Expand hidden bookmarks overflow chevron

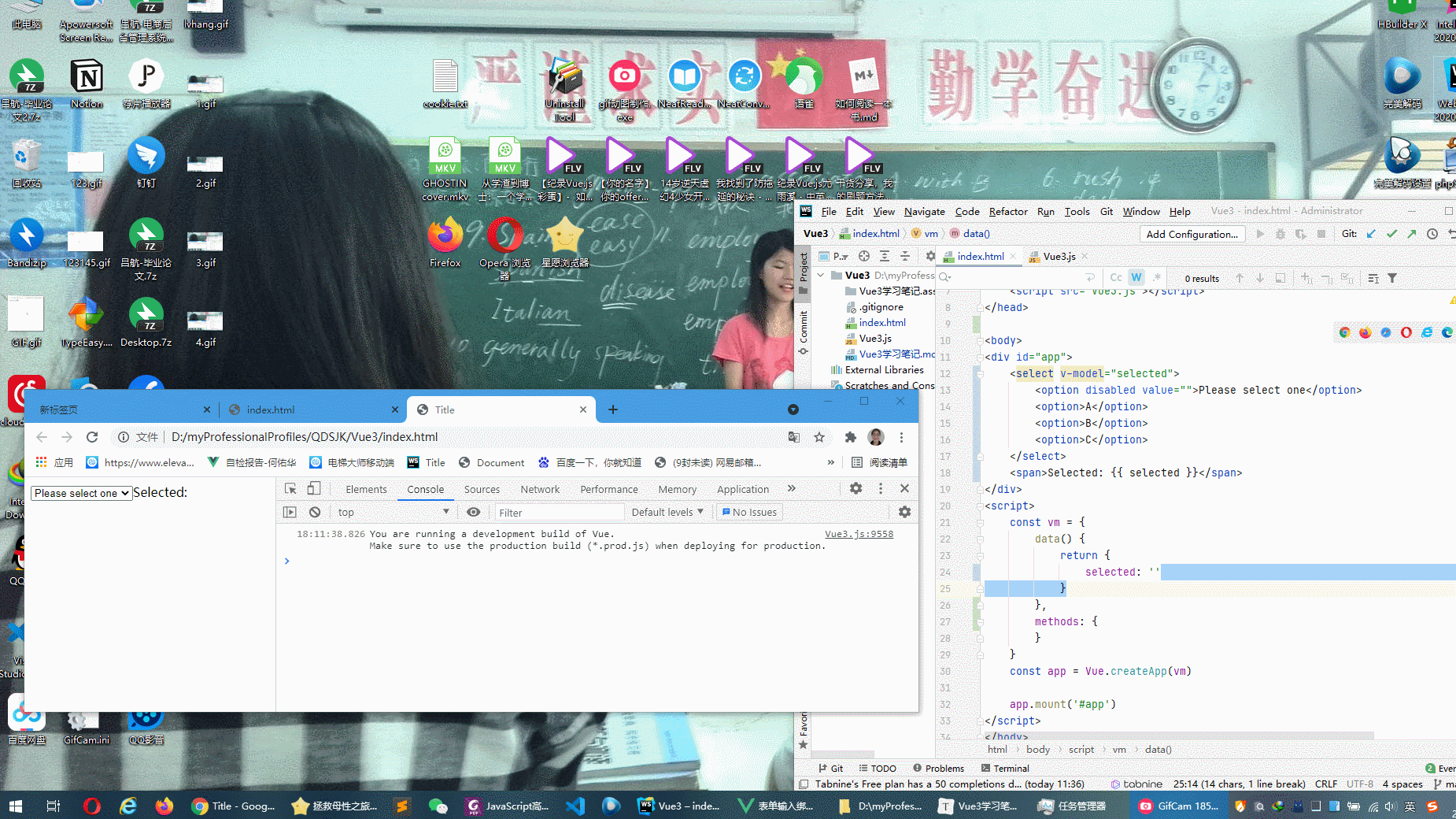830,462
